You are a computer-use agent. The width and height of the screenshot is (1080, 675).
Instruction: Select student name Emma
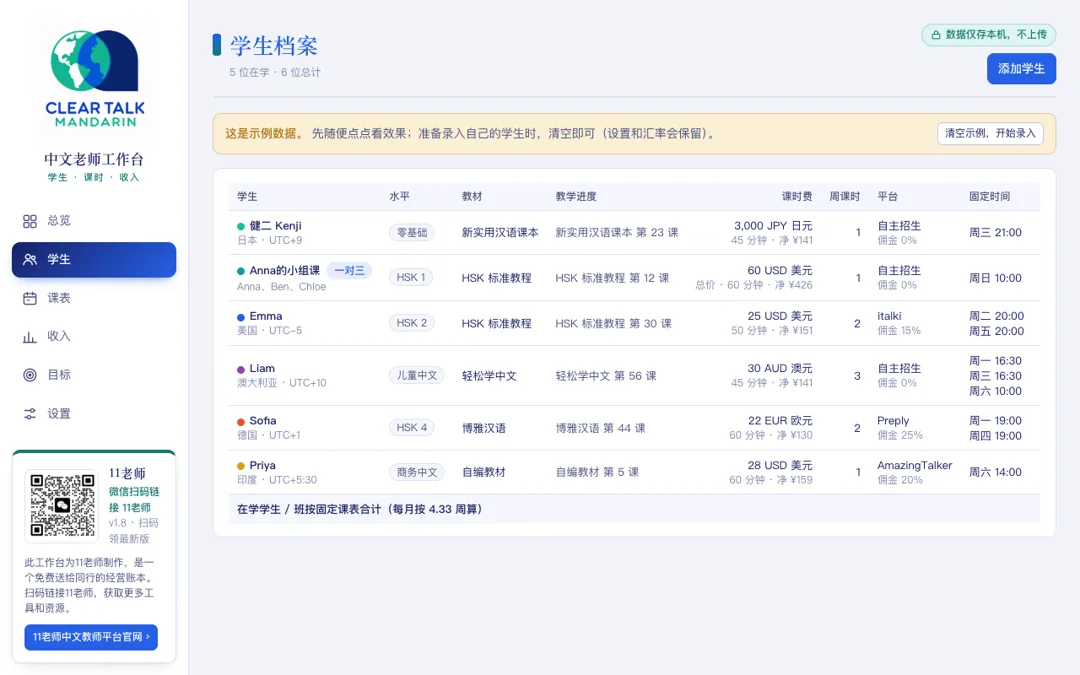(266, 316)
